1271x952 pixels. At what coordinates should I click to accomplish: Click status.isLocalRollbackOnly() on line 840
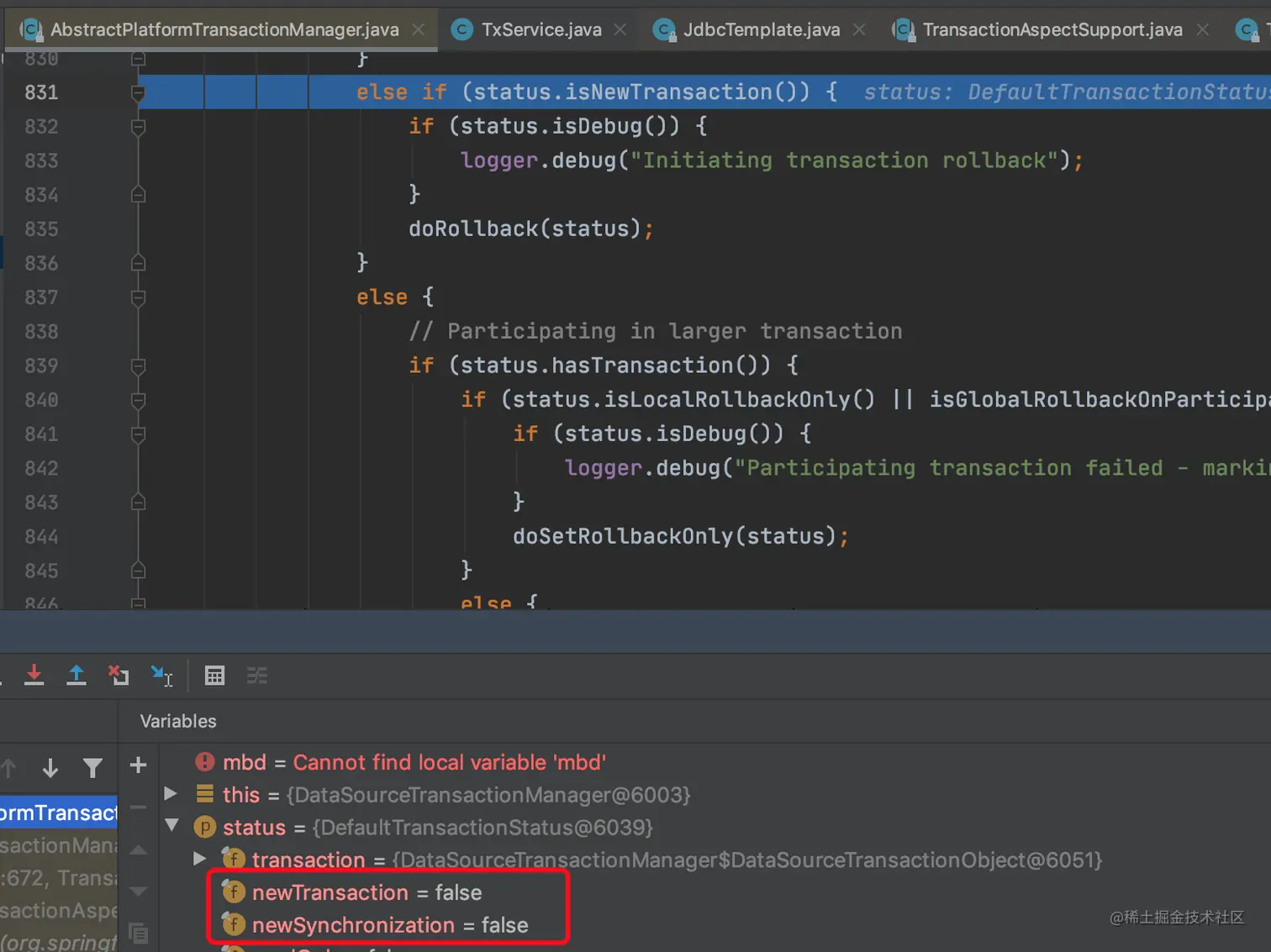point(694,399)
